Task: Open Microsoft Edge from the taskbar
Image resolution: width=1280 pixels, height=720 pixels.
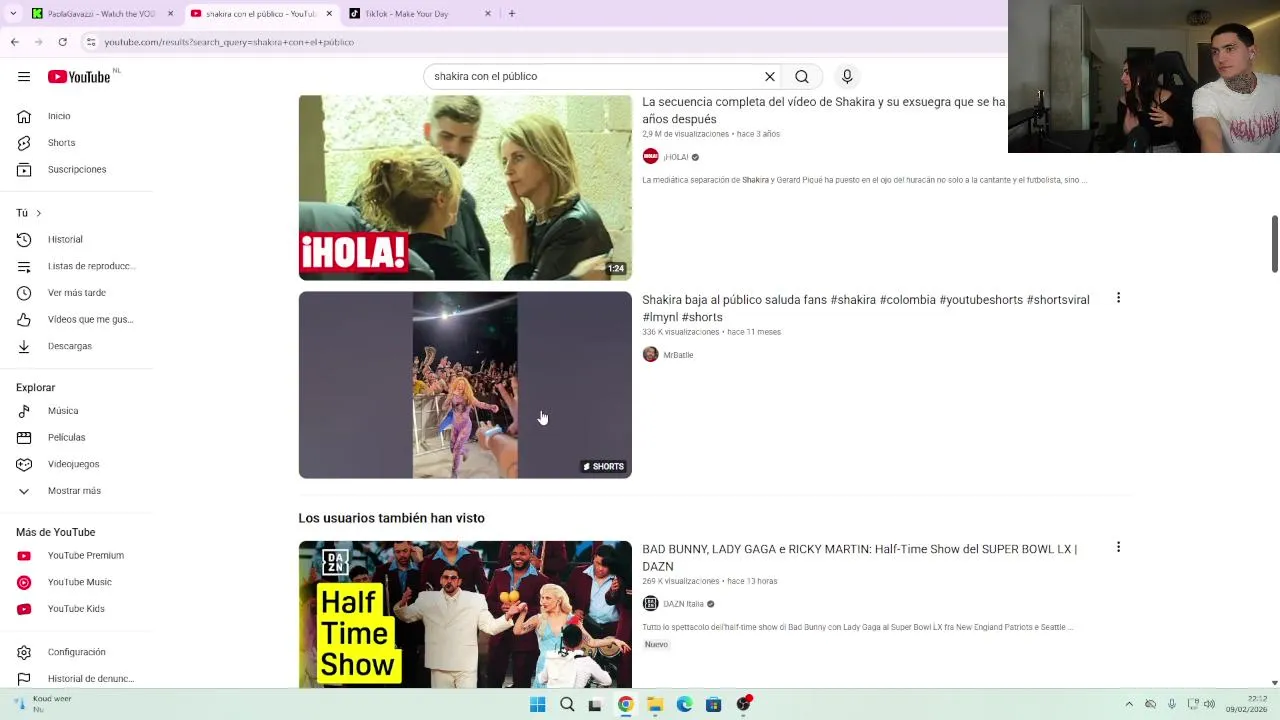Action: [684, 704]
